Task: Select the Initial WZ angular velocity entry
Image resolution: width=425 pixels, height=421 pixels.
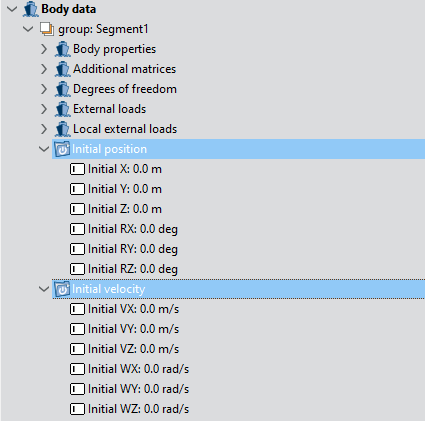Action: pos(130,409)
